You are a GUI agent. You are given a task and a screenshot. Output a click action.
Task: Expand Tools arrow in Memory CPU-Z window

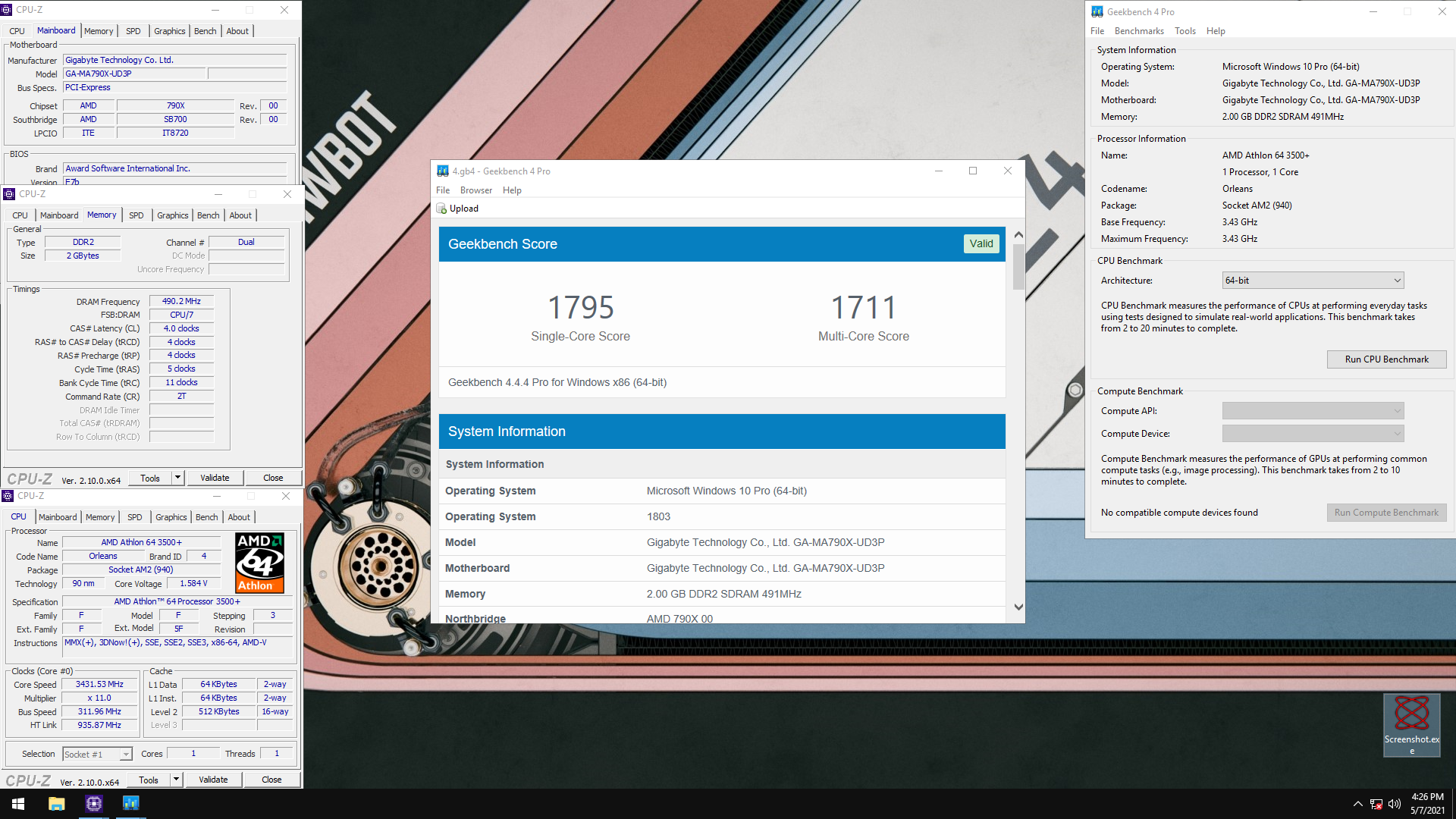point(177,478)
